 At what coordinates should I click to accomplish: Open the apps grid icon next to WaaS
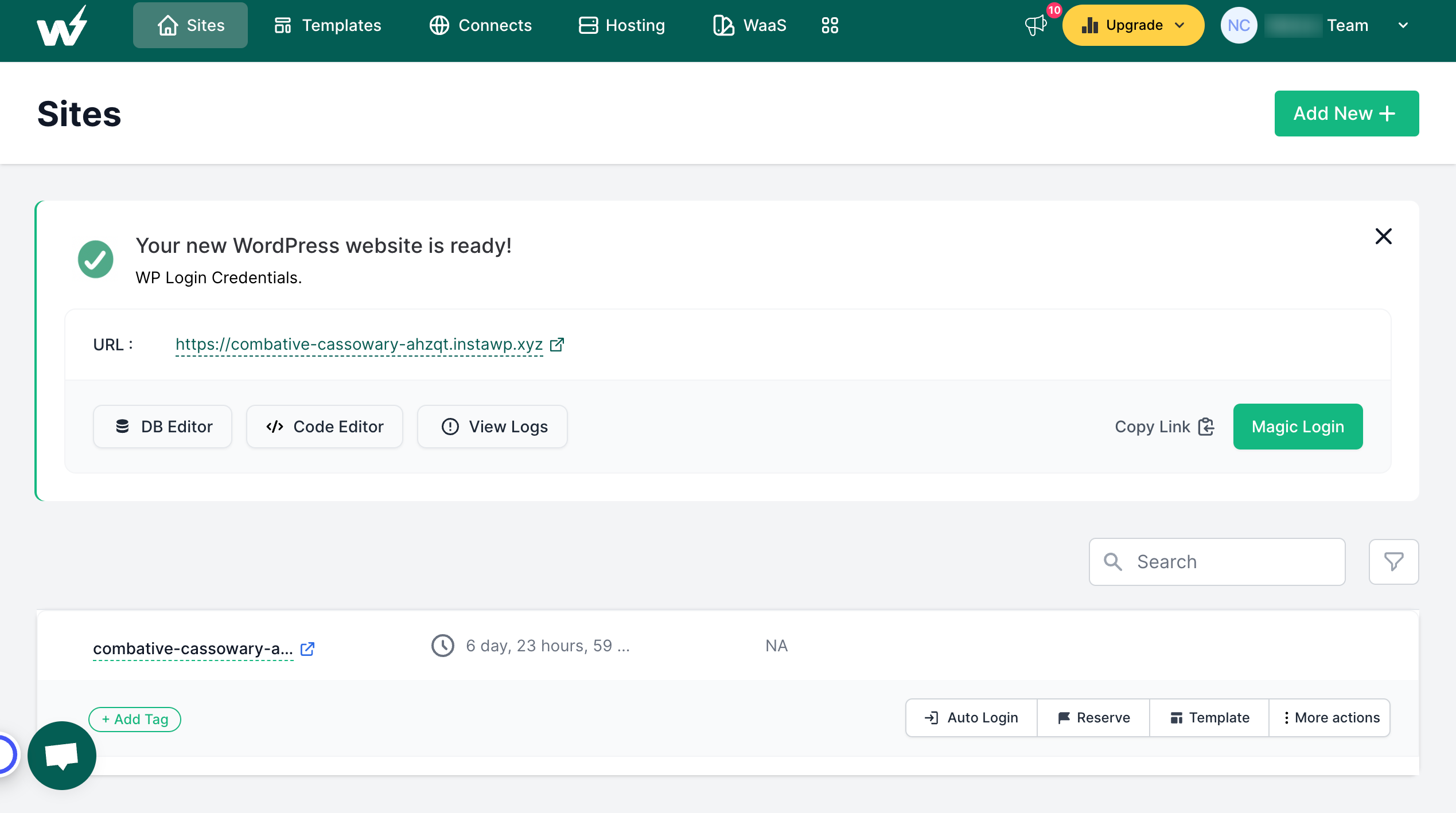click(x=830, y=25)
